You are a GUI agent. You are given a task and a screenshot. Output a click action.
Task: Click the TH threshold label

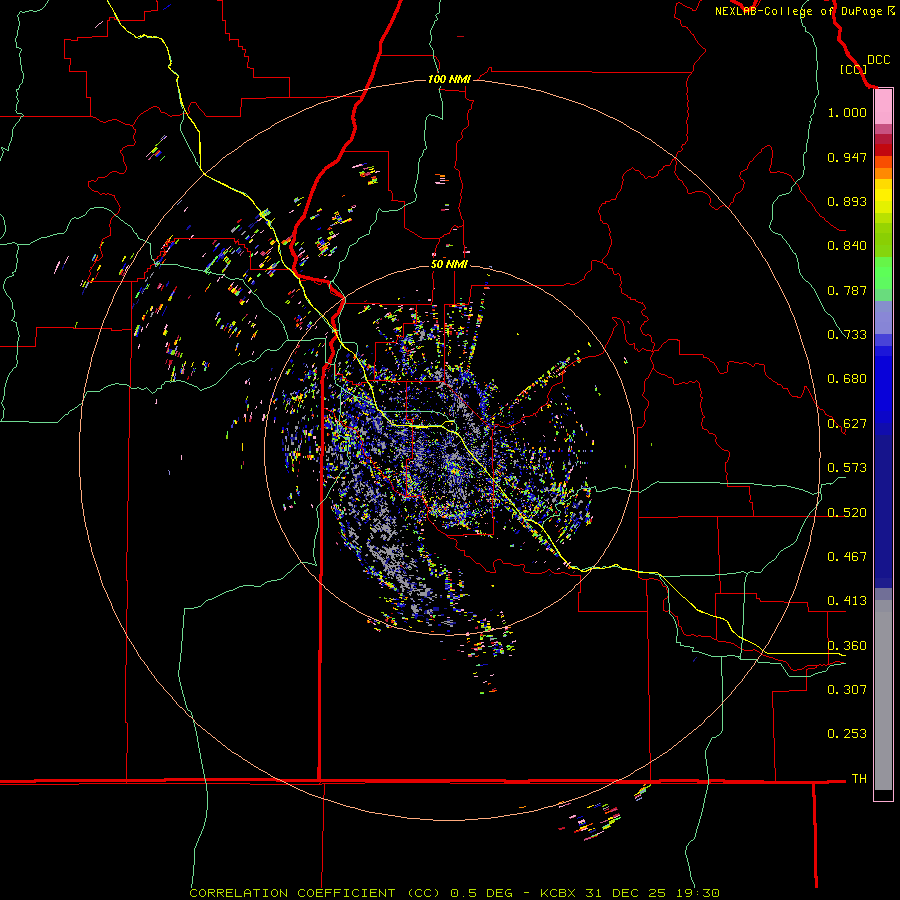point(859,779)
